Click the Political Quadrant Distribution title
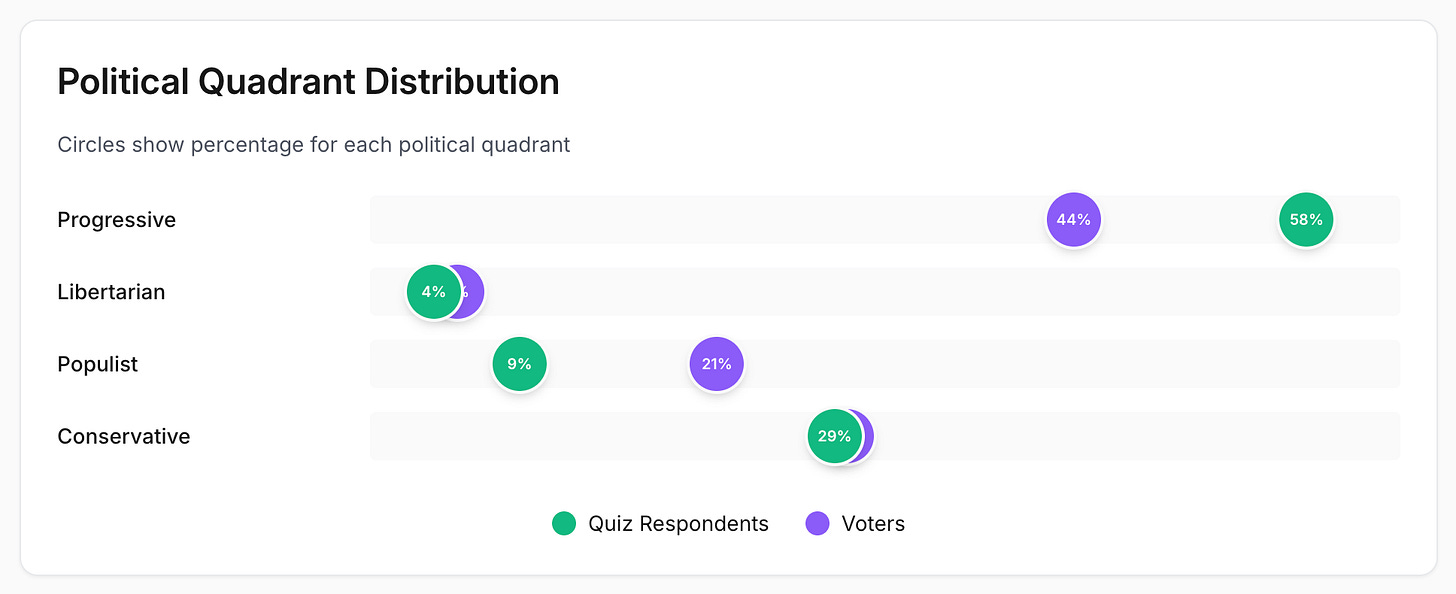Viewport: 1456px width, 594px height. point(308,82)
